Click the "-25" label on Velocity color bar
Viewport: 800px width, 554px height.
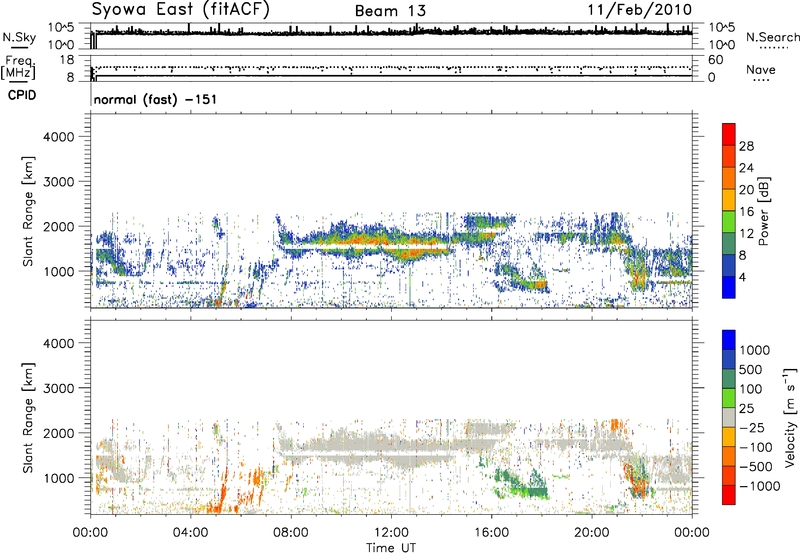752,427
